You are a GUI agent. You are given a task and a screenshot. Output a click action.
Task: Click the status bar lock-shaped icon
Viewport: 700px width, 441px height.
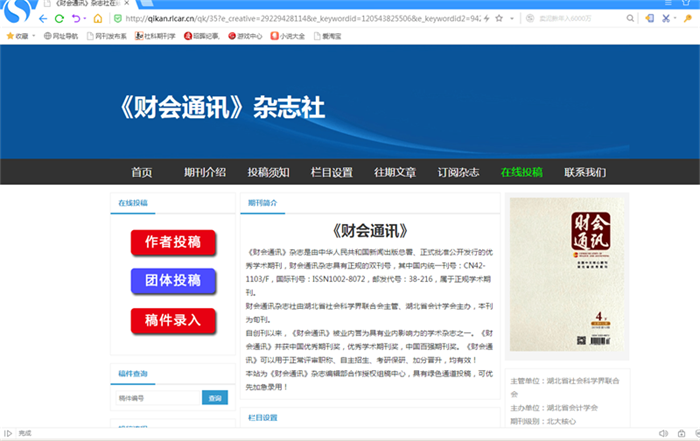click(x=681, y=433)
